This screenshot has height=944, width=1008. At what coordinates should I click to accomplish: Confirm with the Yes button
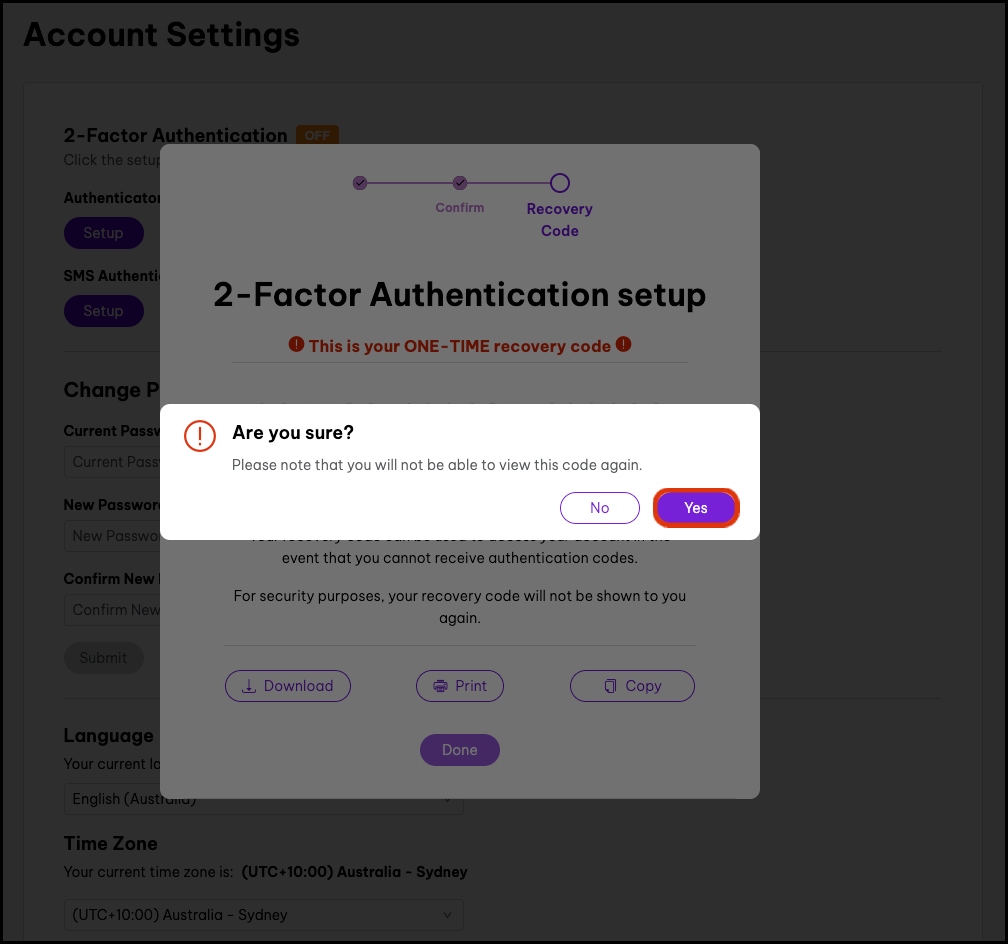tap(696, 508)
